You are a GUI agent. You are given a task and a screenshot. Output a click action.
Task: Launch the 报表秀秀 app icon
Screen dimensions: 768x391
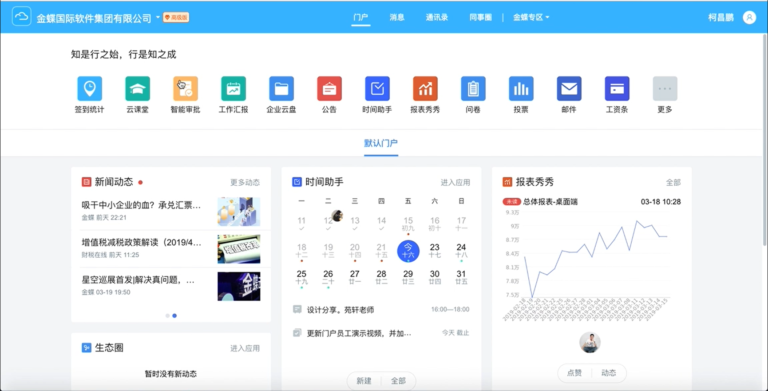(x=425, y=89)
